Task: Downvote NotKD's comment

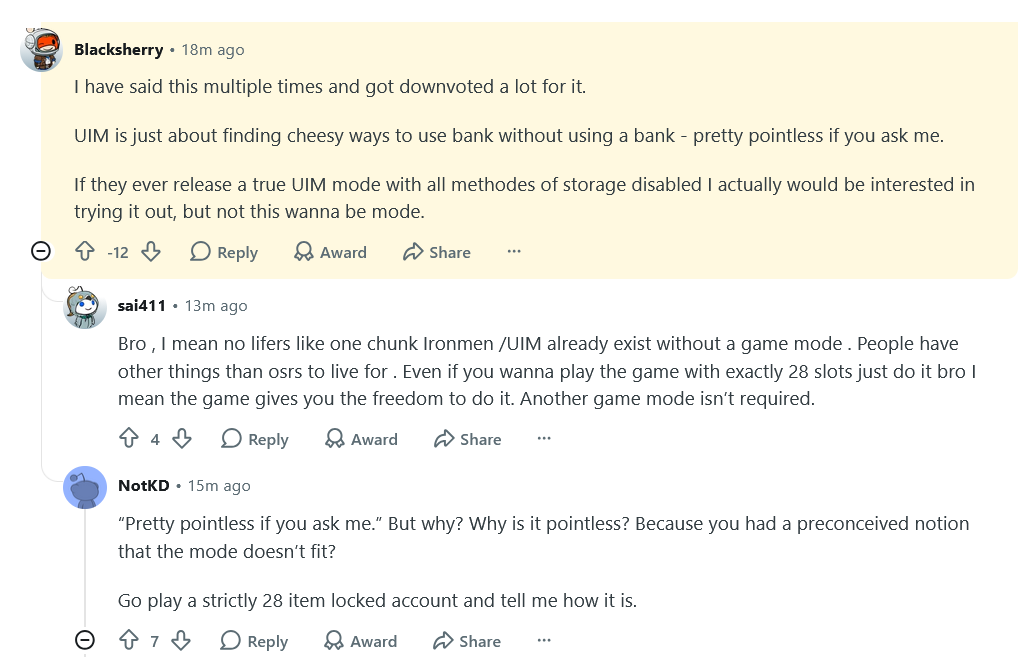Action: (x=181, y=640)
